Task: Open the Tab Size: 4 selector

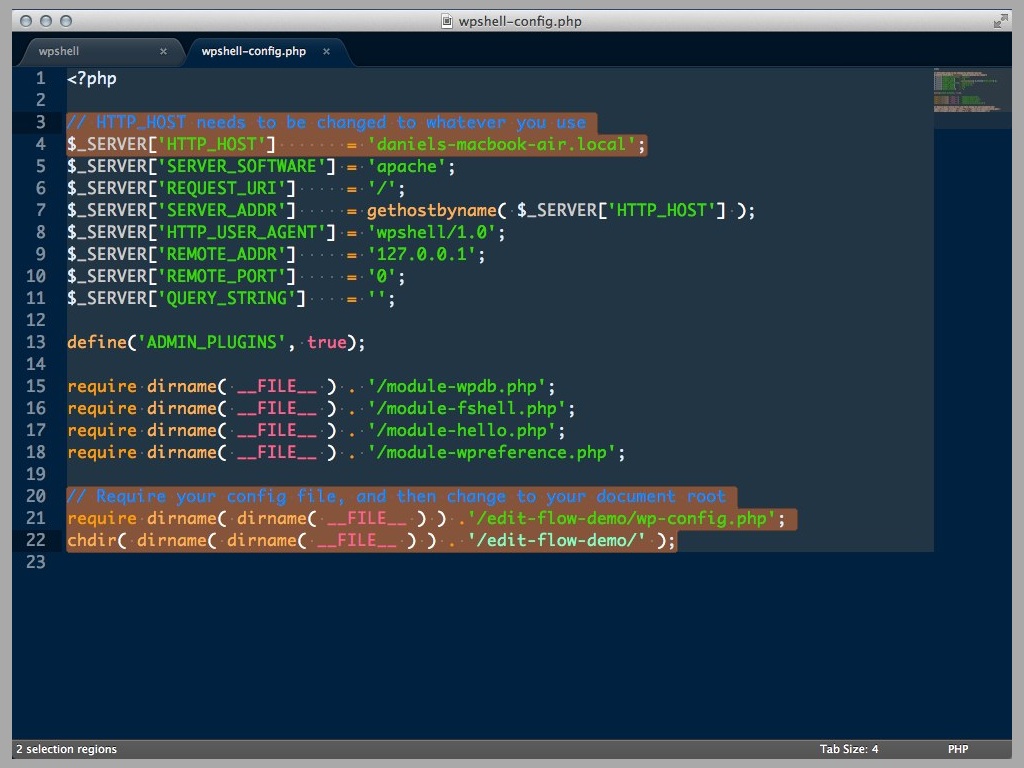Action: 849,749
